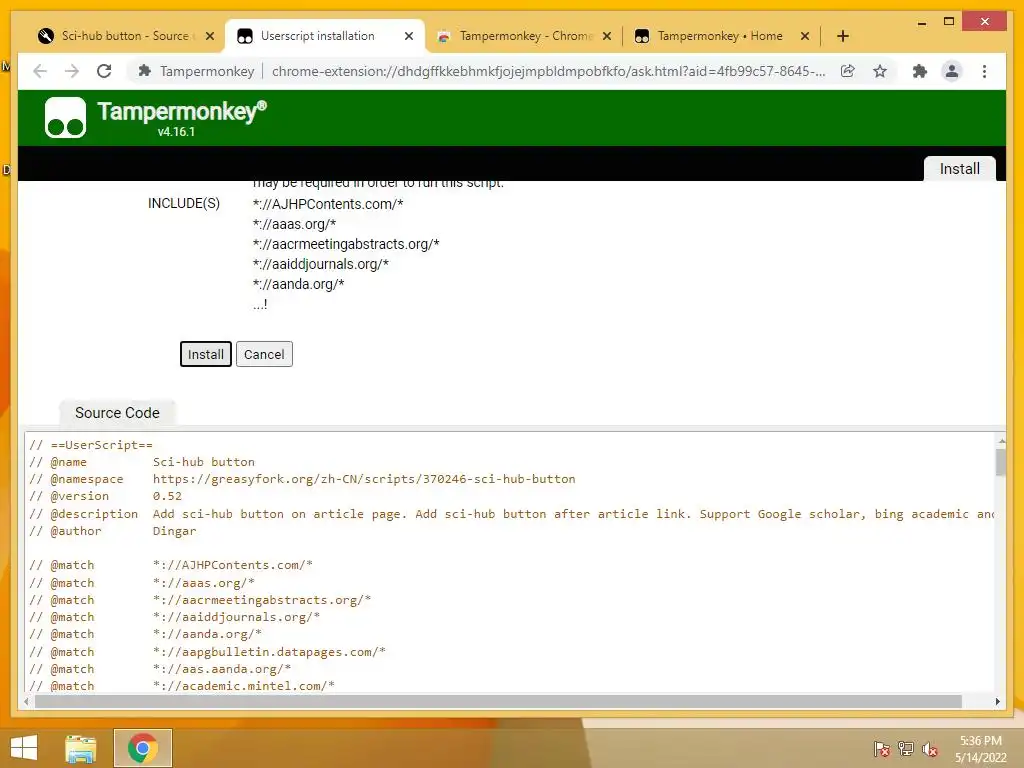Reload the page with the refresh icon
Screen dimensions: 1024x768
pos(104,71)
